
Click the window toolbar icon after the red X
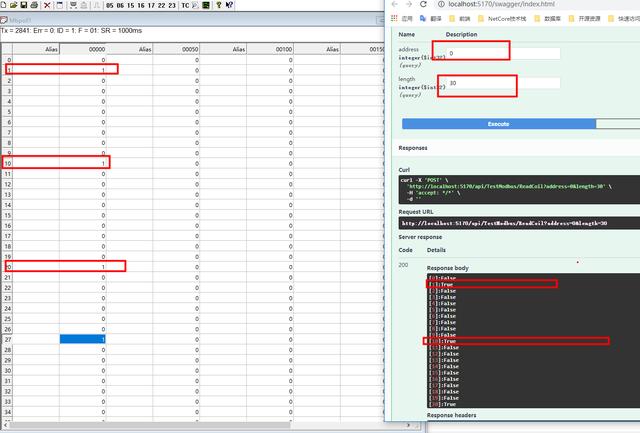pos(60,5)
